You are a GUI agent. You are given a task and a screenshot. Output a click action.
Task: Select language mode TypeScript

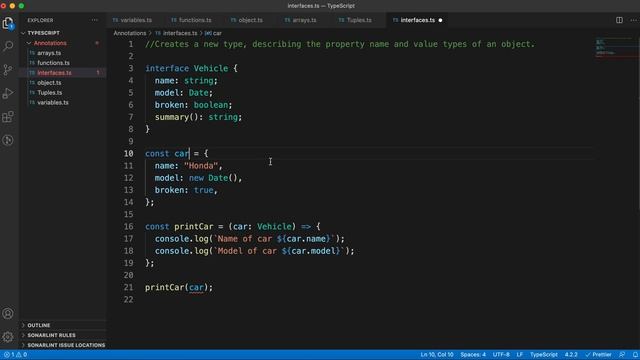tap(544, 355)
